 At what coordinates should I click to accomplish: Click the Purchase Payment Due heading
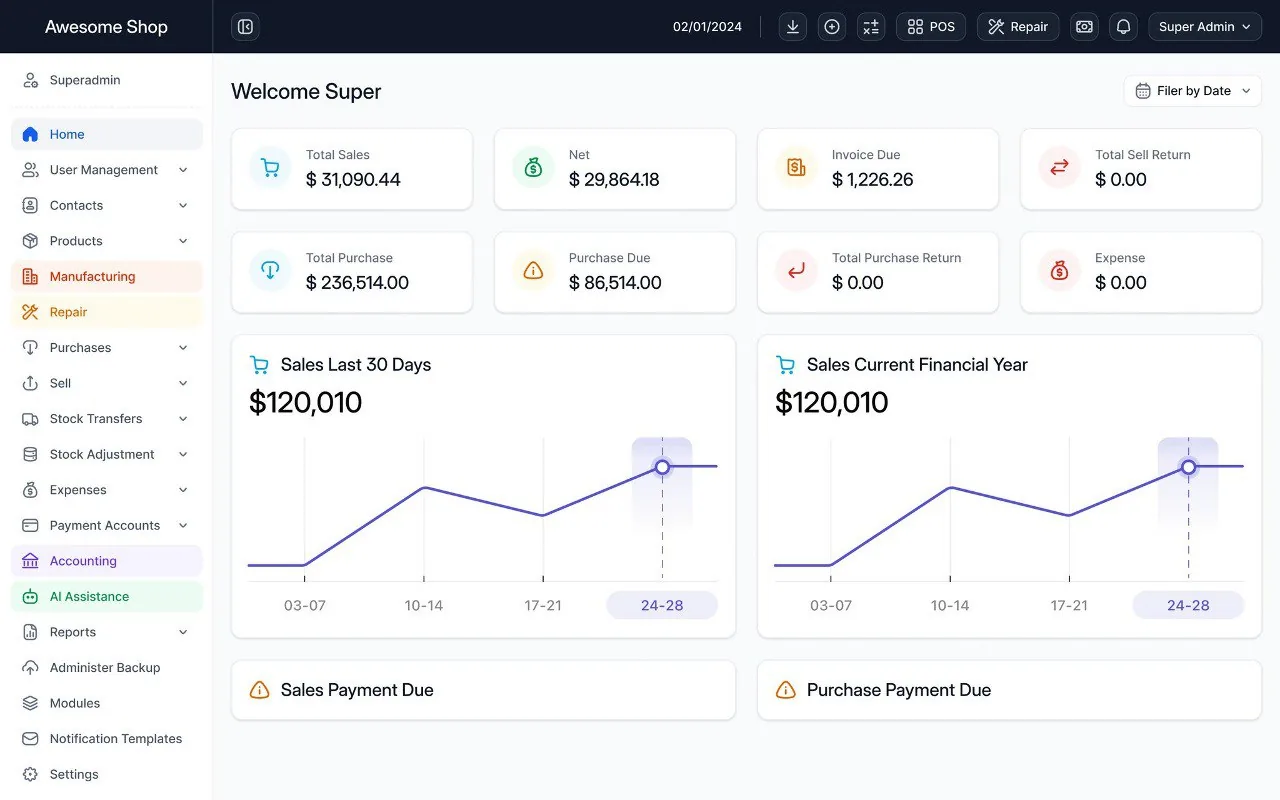899,690
